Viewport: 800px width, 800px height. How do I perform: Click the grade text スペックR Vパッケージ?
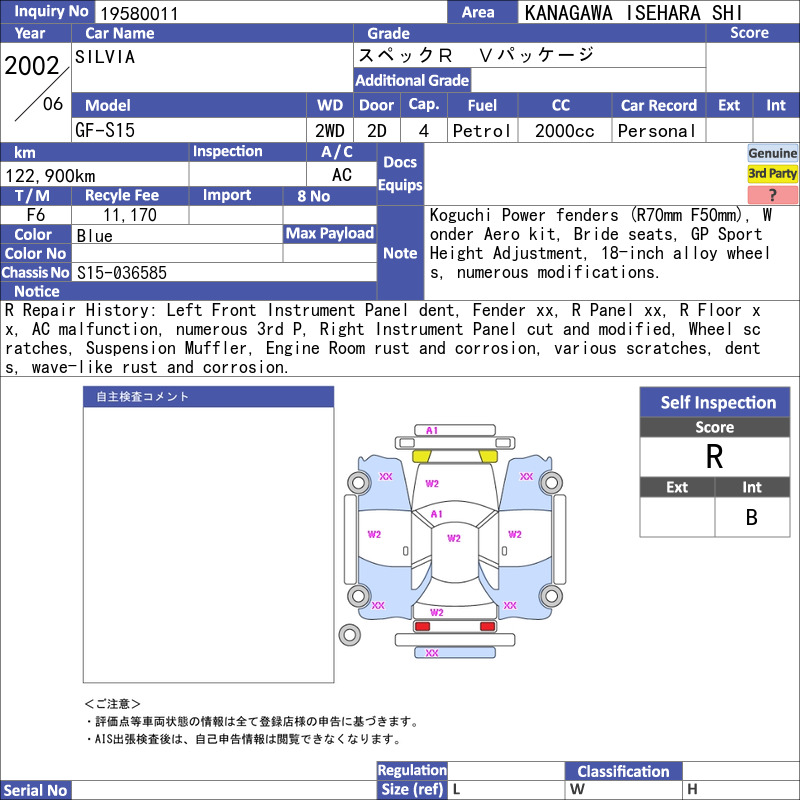476,55
